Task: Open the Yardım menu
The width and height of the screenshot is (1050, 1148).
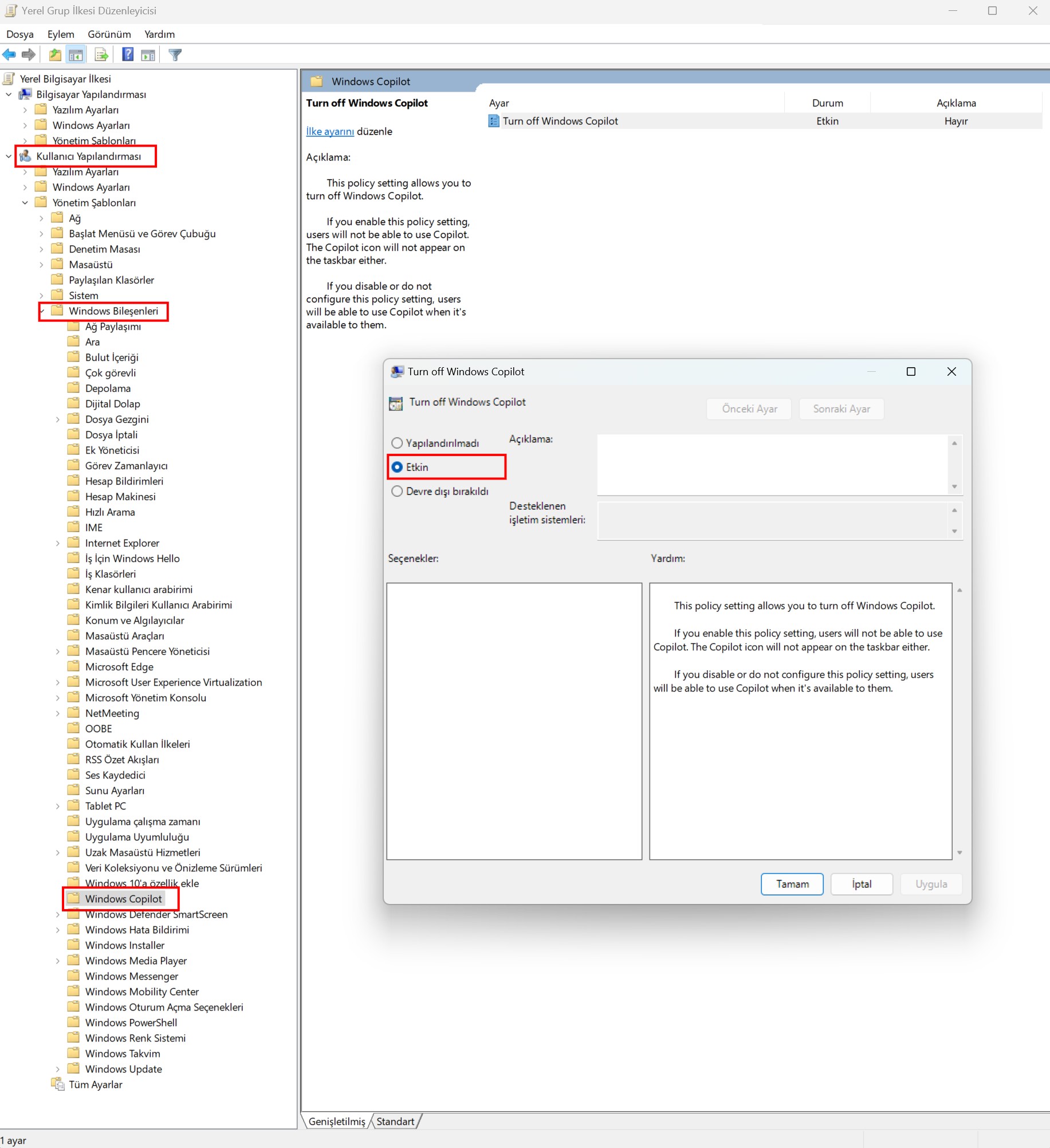Action: coord(159,34)
